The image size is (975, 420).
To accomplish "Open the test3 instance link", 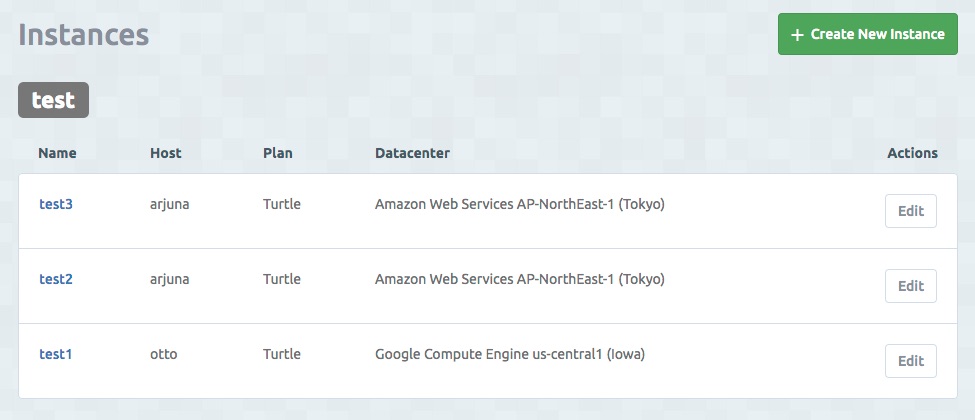I will pos(56,204).
